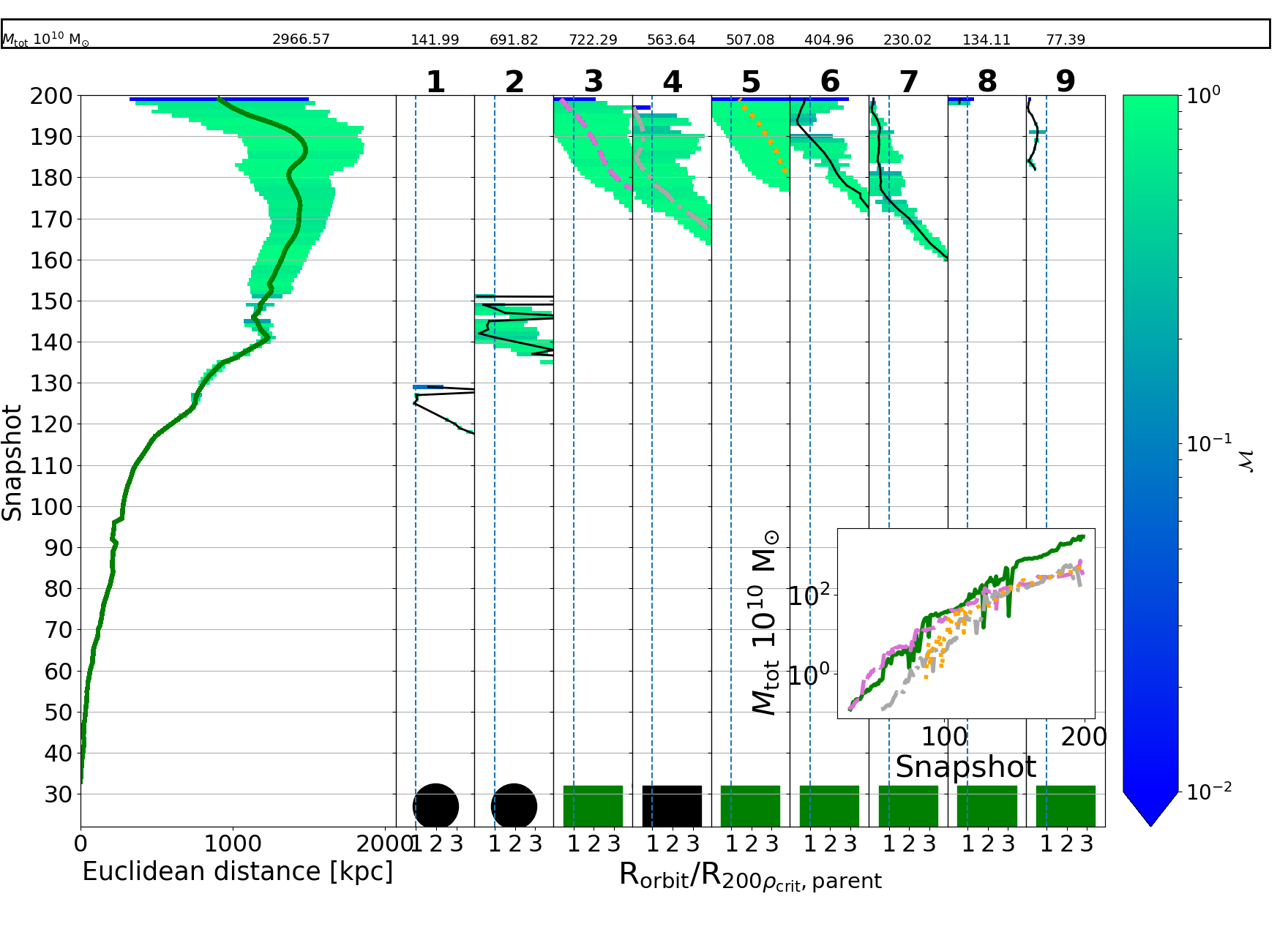Viewport: 1288px width, 951px height.
Task: Click the panel title number 5
Action: pos(751,81)
